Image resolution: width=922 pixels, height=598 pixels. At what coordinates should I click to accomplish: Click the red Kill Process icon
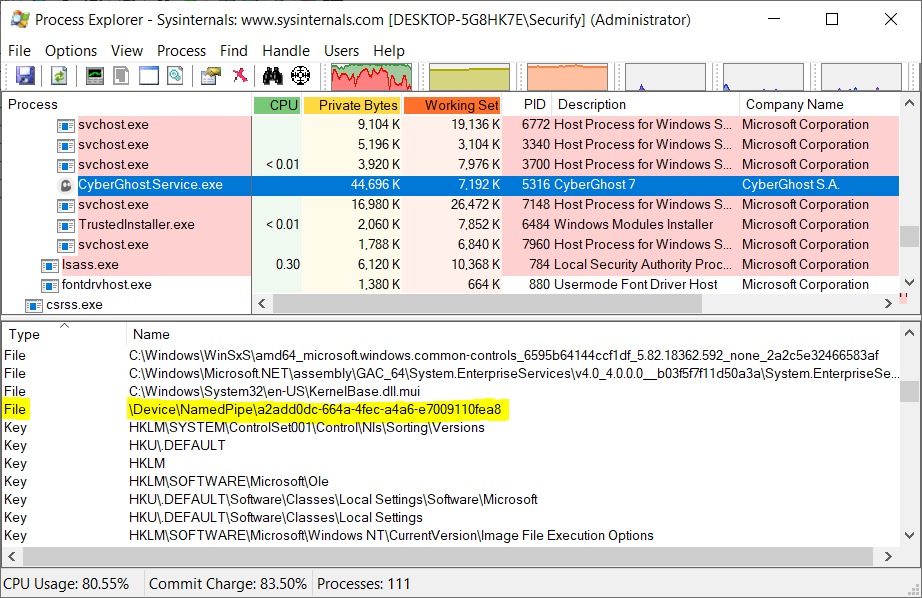[x=240, y=75]
